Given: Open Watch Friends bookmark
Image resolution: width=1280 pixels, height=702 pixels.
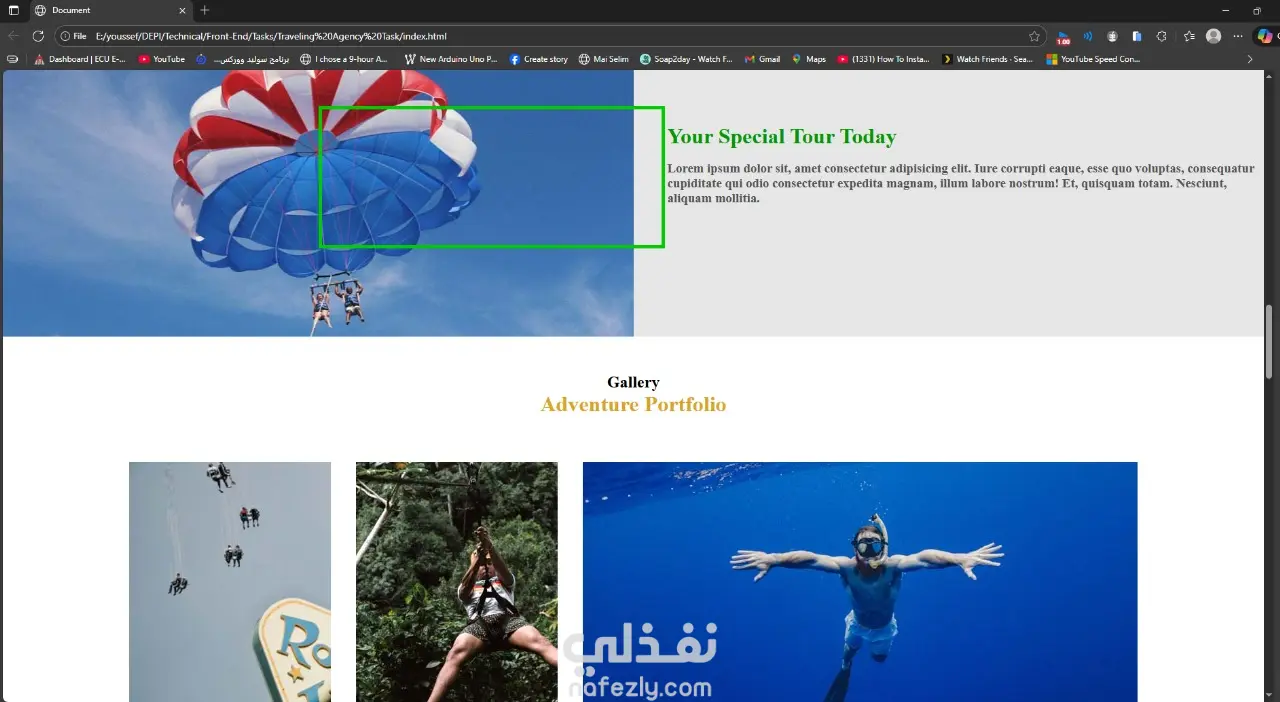Looking at the screenshot, I should click(987, 59).
